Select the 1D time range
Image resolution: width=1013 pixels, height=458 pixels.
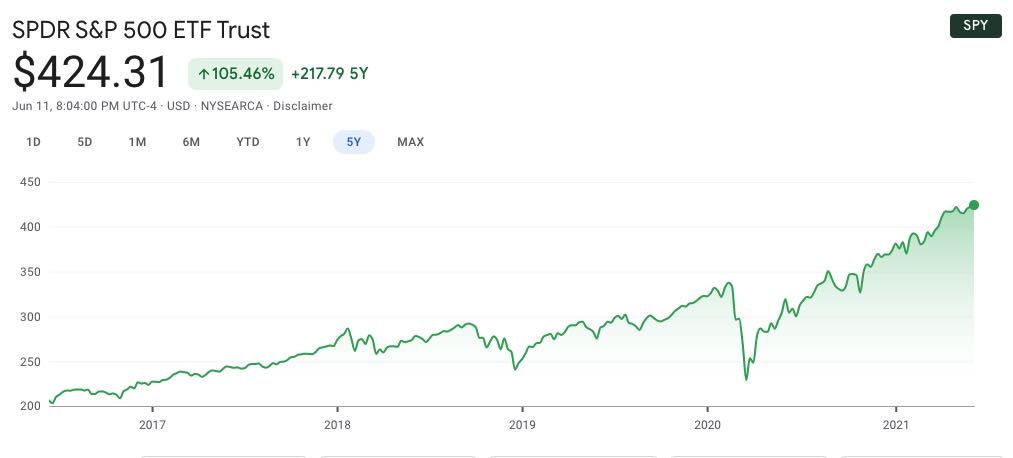click(33, 142)
